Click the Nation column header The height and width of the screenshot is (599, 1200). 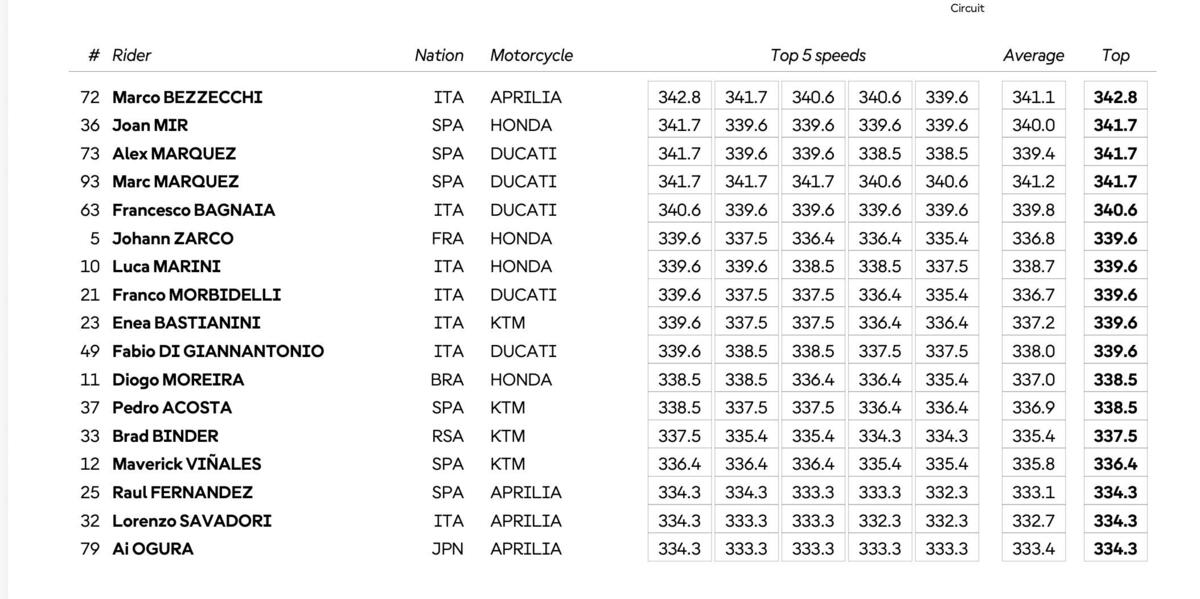pyautogui.click(x=439, y=56)
